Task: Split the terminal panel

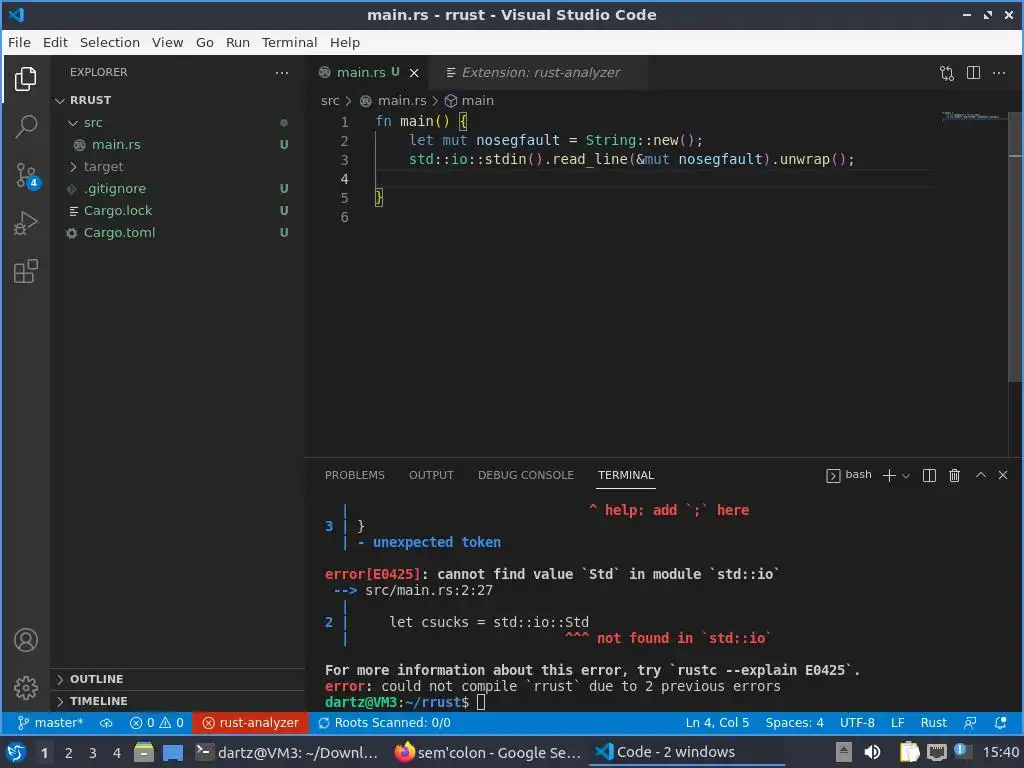Action: pos(929,475)
